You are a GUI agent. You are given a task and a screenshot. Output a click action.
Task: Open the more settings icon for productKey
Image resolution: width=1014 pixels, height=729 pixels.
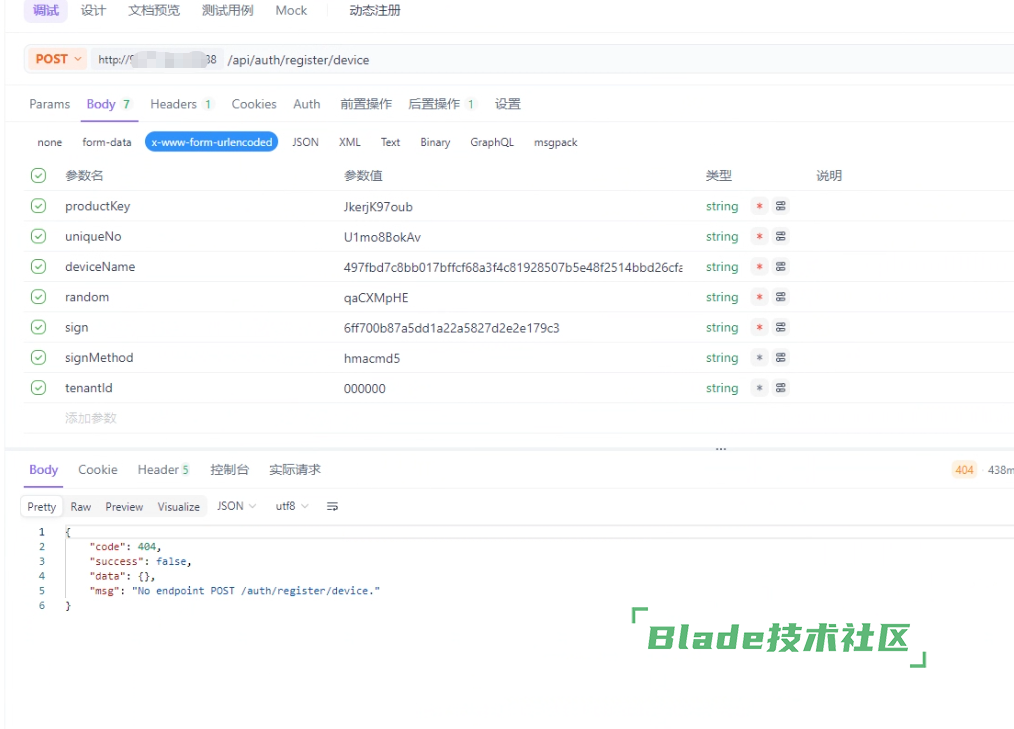(781, 207)
